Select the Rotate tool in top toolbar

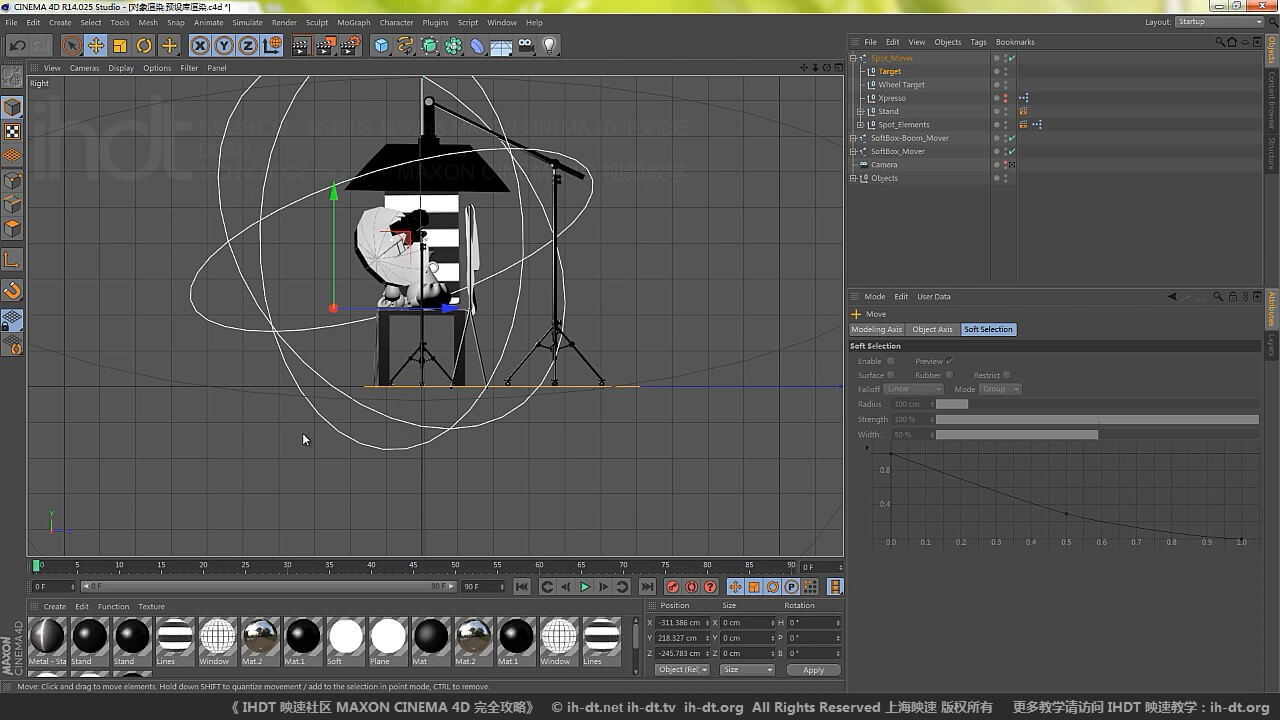coord(144,45)
